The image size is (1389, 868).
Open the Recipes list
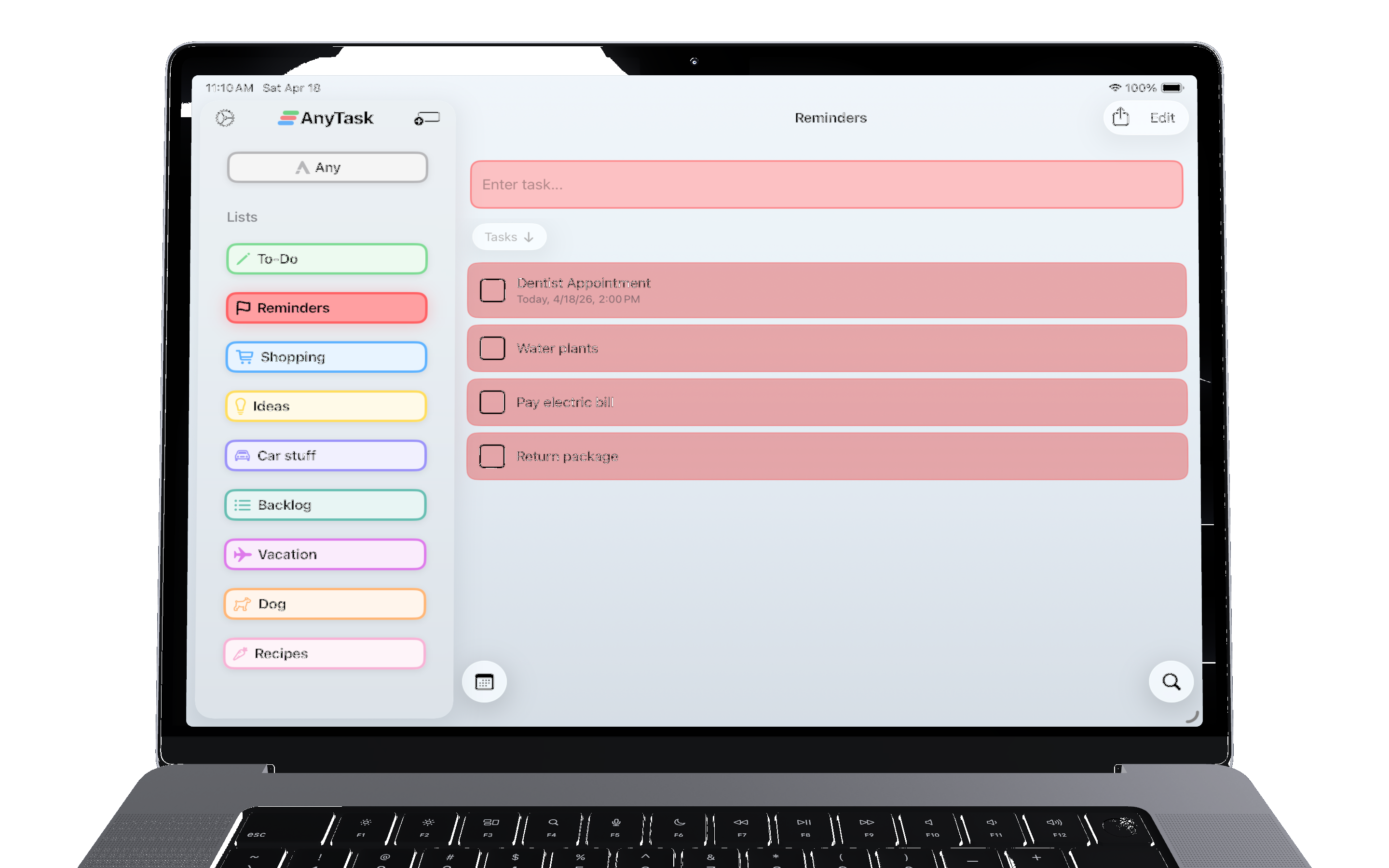click(324, 653)
